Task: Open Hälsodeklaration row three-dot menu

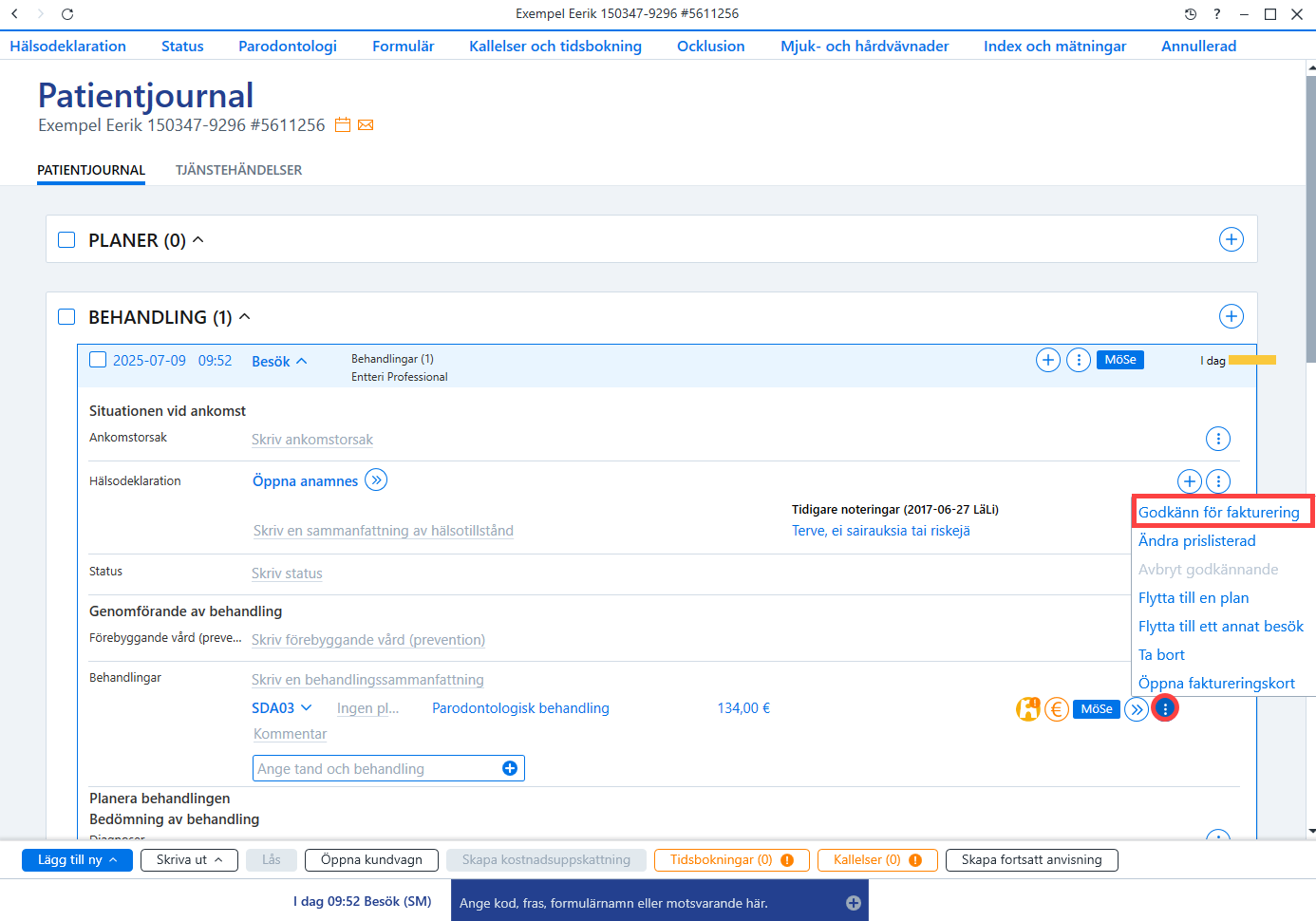Action: click(x=1218, y=481)
